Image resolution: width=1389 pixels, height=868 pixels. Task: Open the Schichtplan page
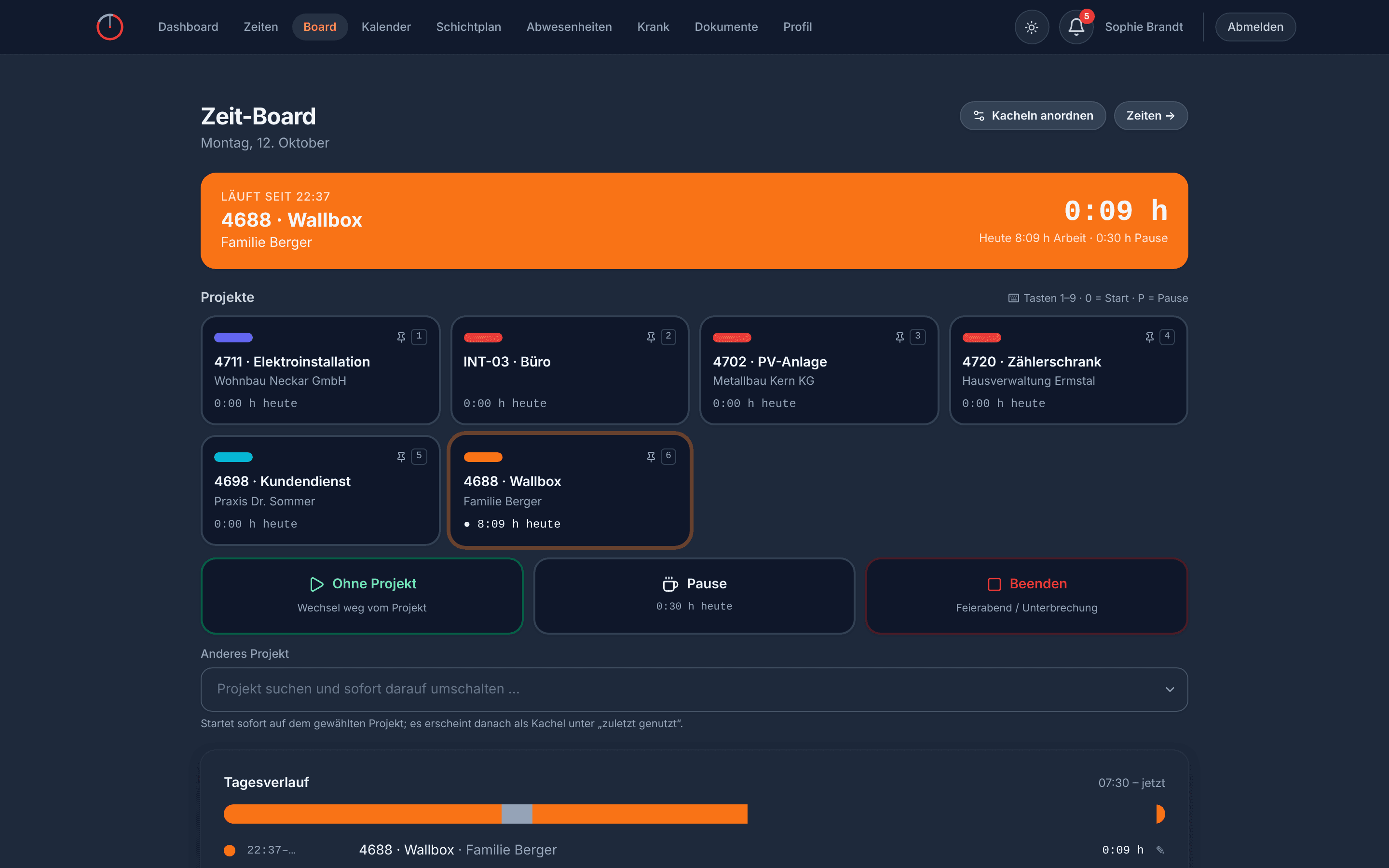(x=468, y=27)
